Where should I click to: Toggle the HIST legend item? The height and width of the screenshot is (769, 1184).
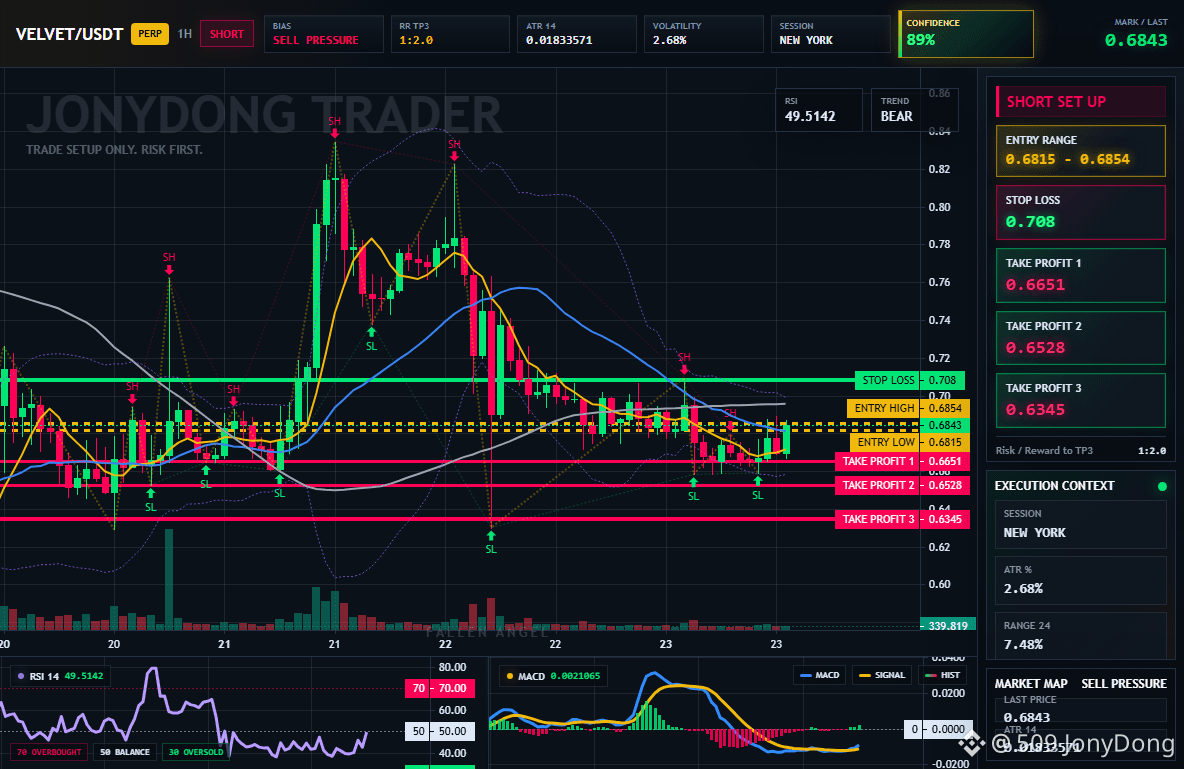[941, 675]
